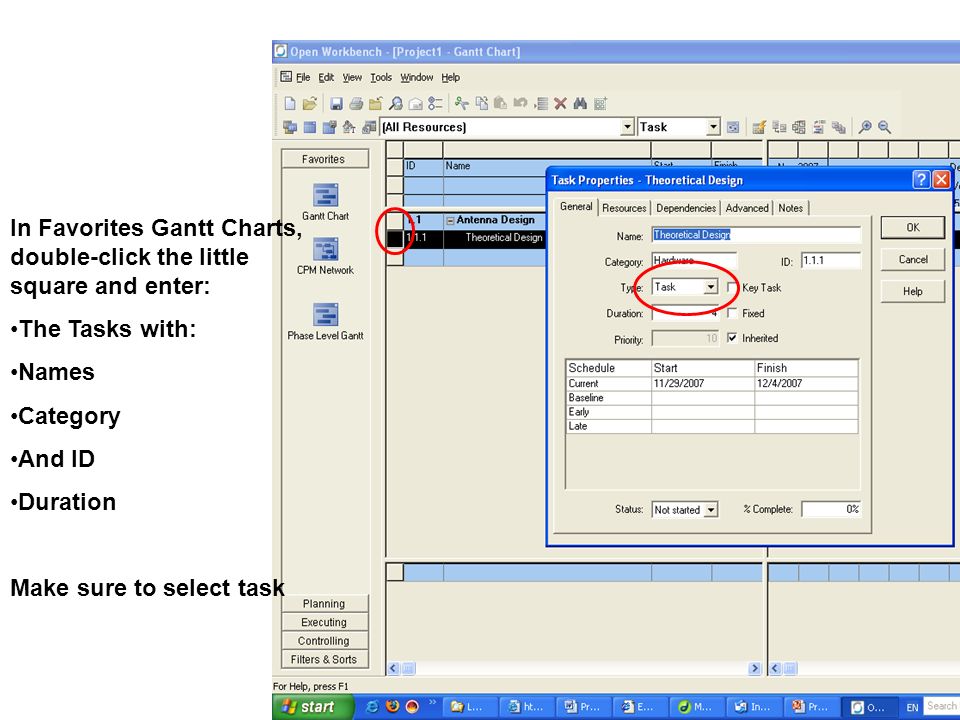Expand the (All Resources) dropdown
The image size is (960, 720).
tap(627, 127)
